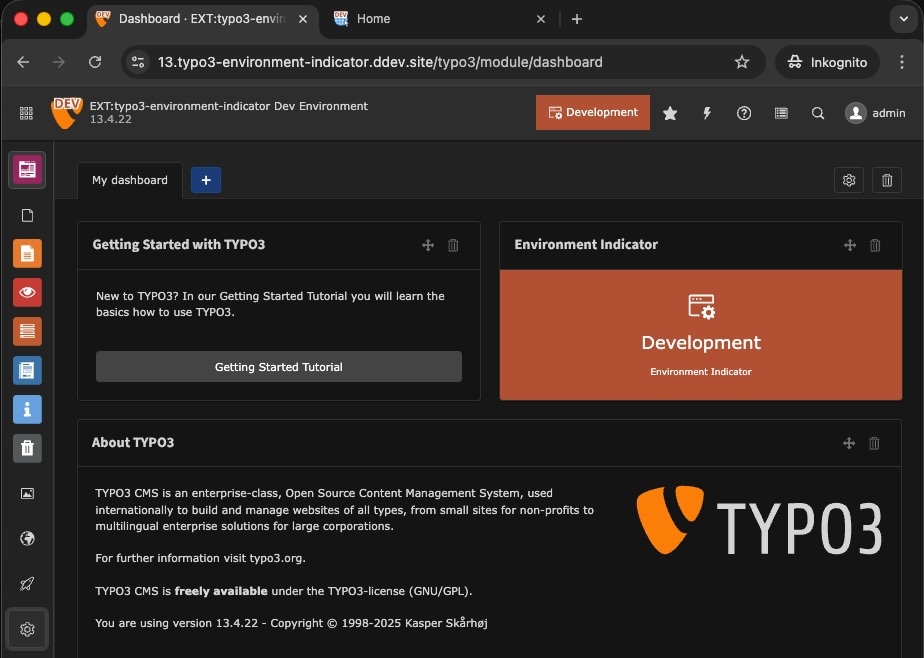This screenshot has width=924, height=658.
Task: Expand the system information menu
Action: pos(781,113)
